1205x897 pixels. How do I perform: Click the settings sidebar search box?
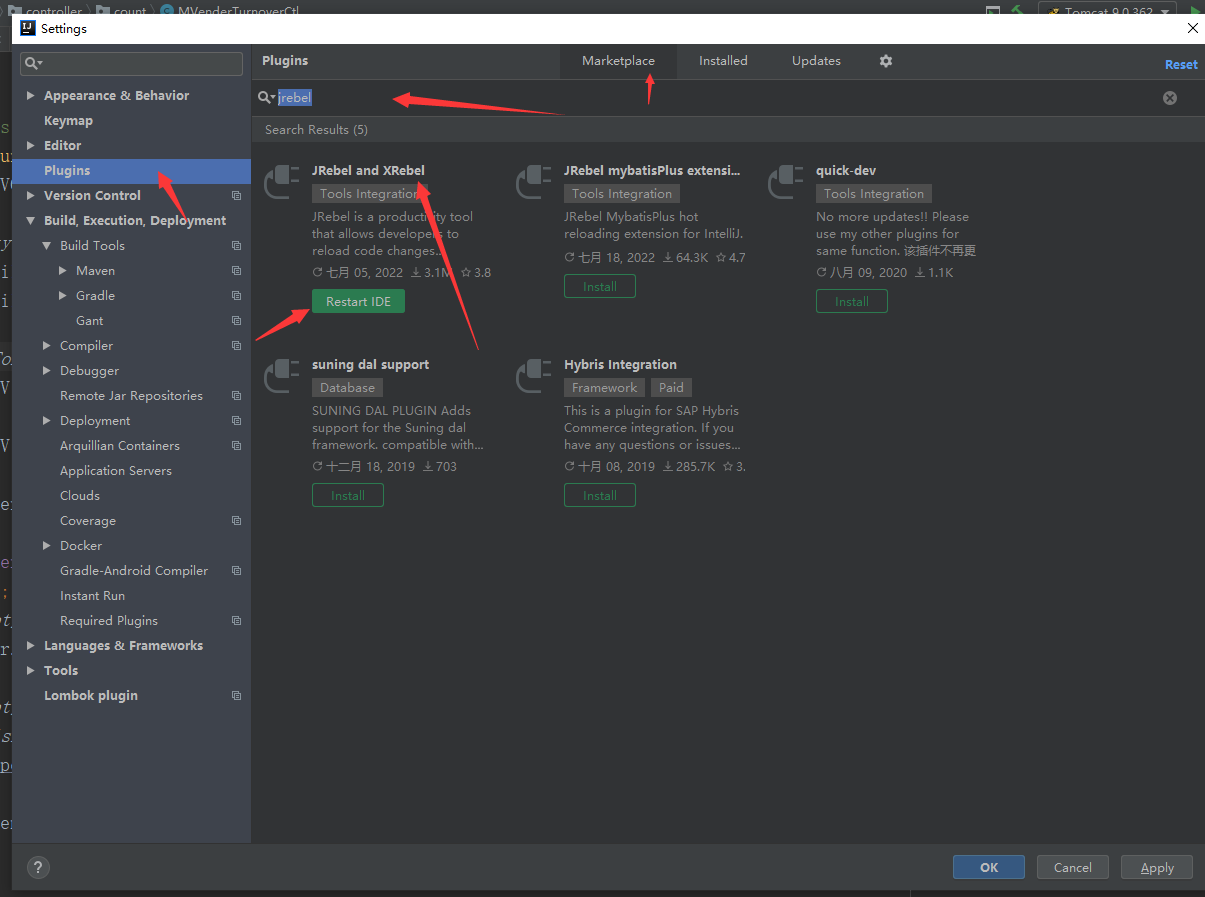[x=131, y=64]
